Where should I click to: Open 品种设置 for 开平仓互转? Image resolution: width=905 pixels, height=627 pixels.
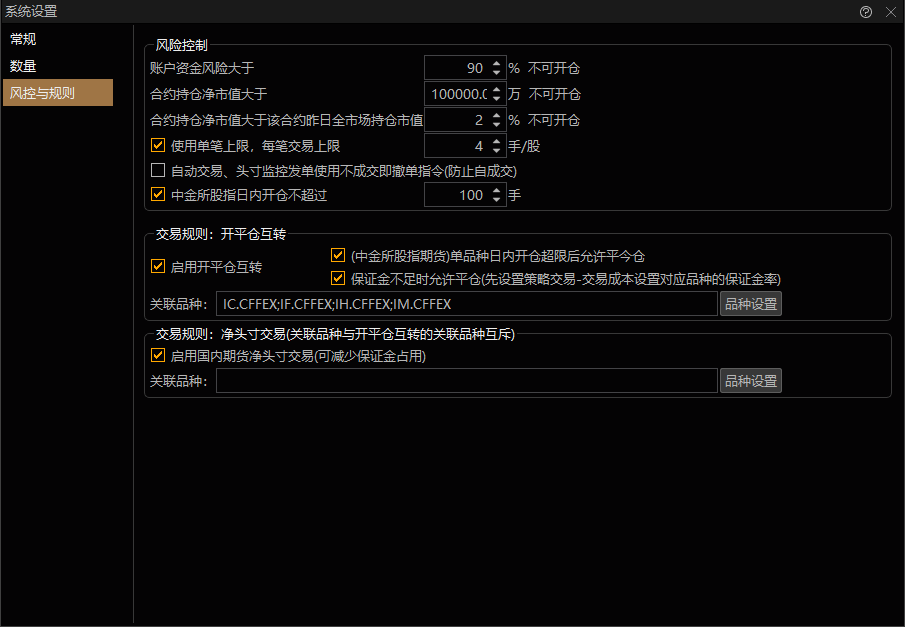751,304
